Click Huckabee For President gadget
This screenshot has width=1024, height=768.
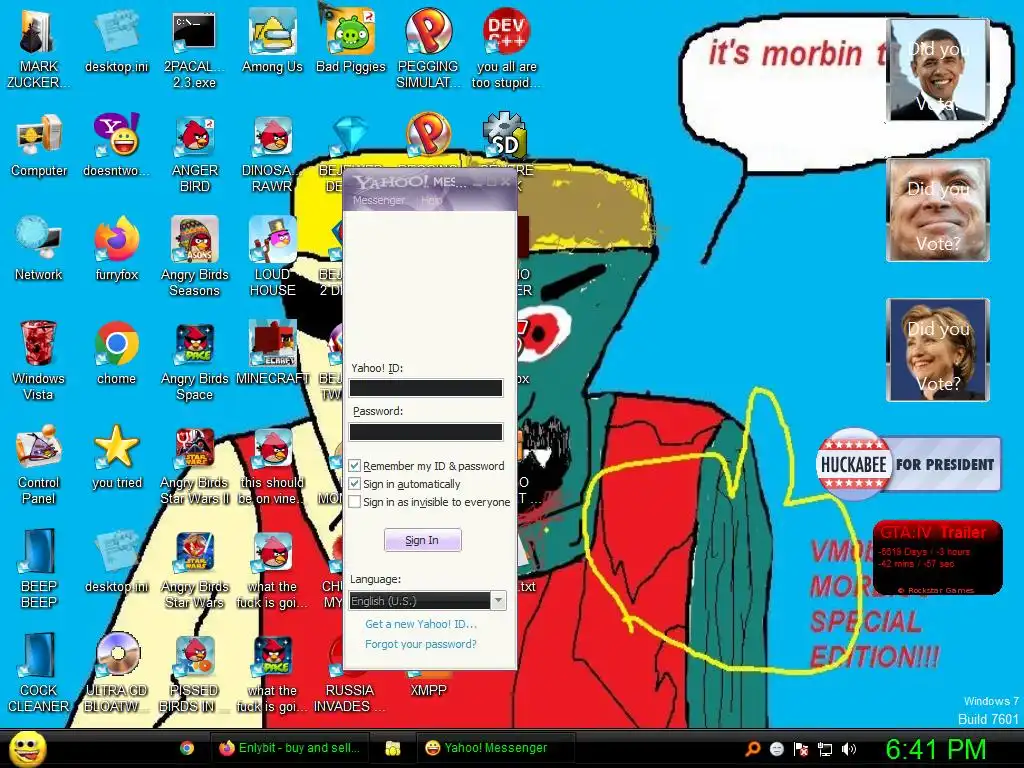pyautogui.click(x=908, y=464)
